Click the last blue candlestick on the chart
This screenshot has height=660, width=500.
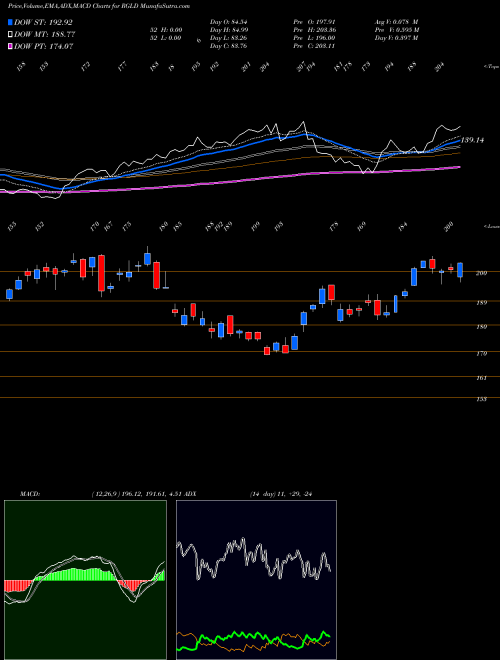[x=460, y=270]
